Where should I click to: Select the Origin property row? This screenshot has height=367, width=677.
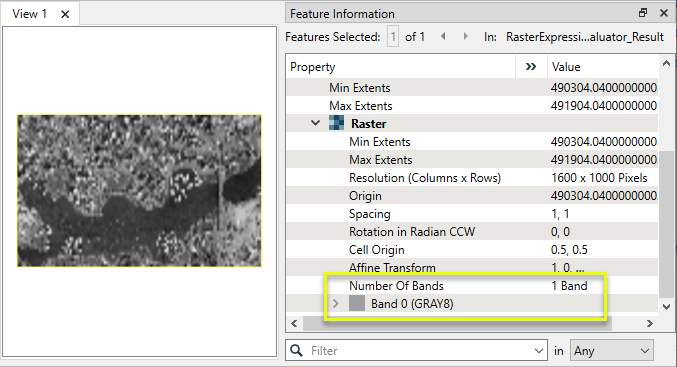pos(472,196)
